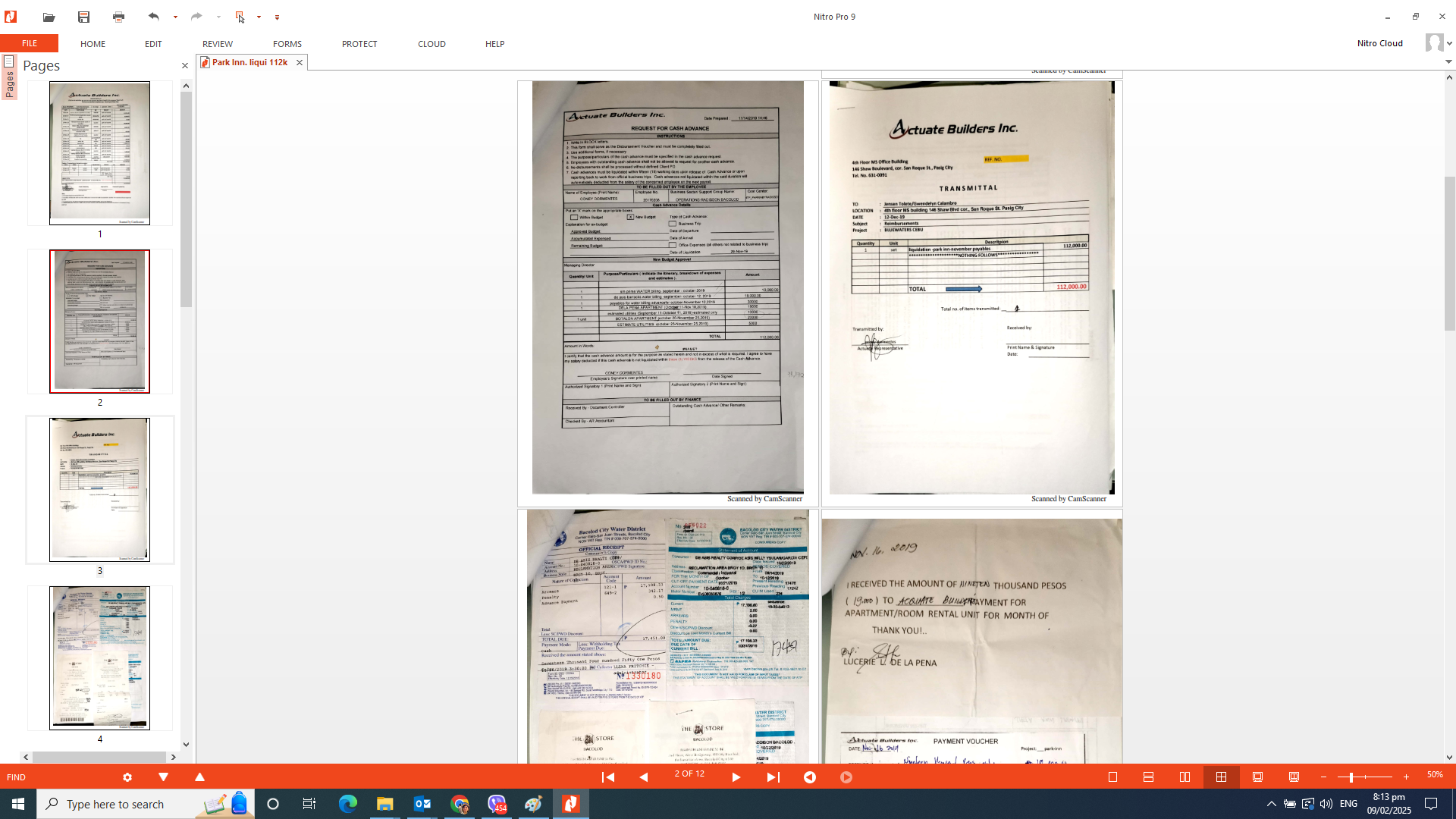Select page 4 thumbnail in Pages panel
The image size is (1456, 819).
tap(99, 657)
